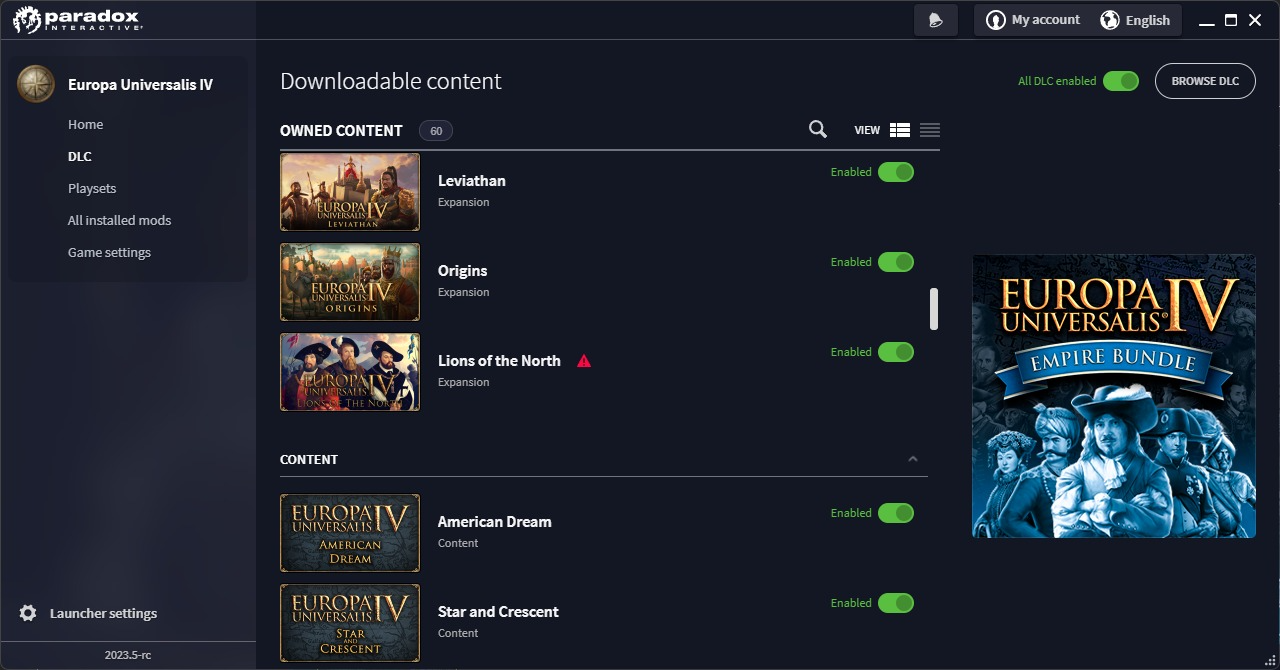
Task: Open the notifications bell
Action: (x=936, y=20)
